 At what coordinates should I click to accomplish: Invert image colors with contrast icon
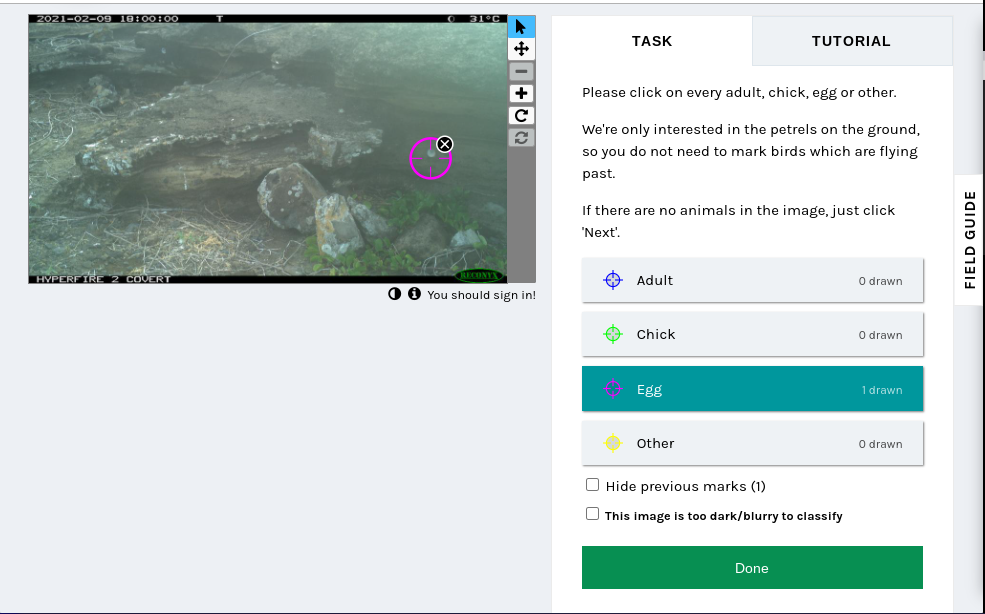point(395,293)
